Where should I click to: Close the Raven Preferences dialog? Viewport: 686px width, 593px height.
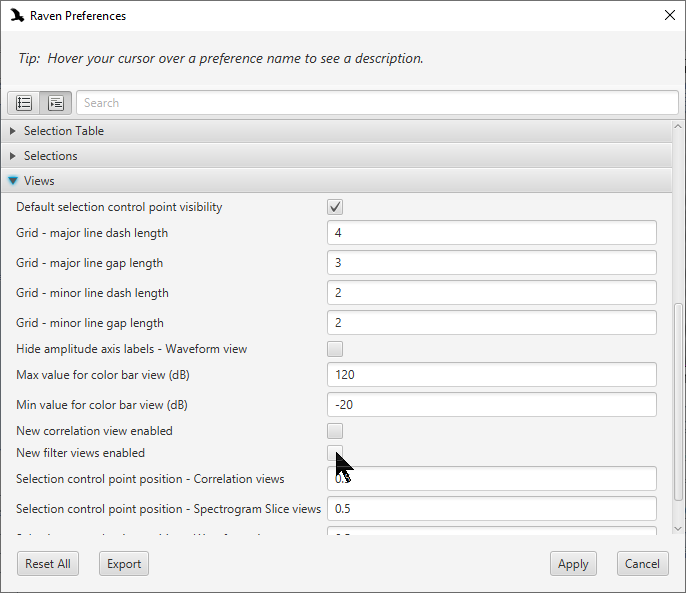pos(669,15)
